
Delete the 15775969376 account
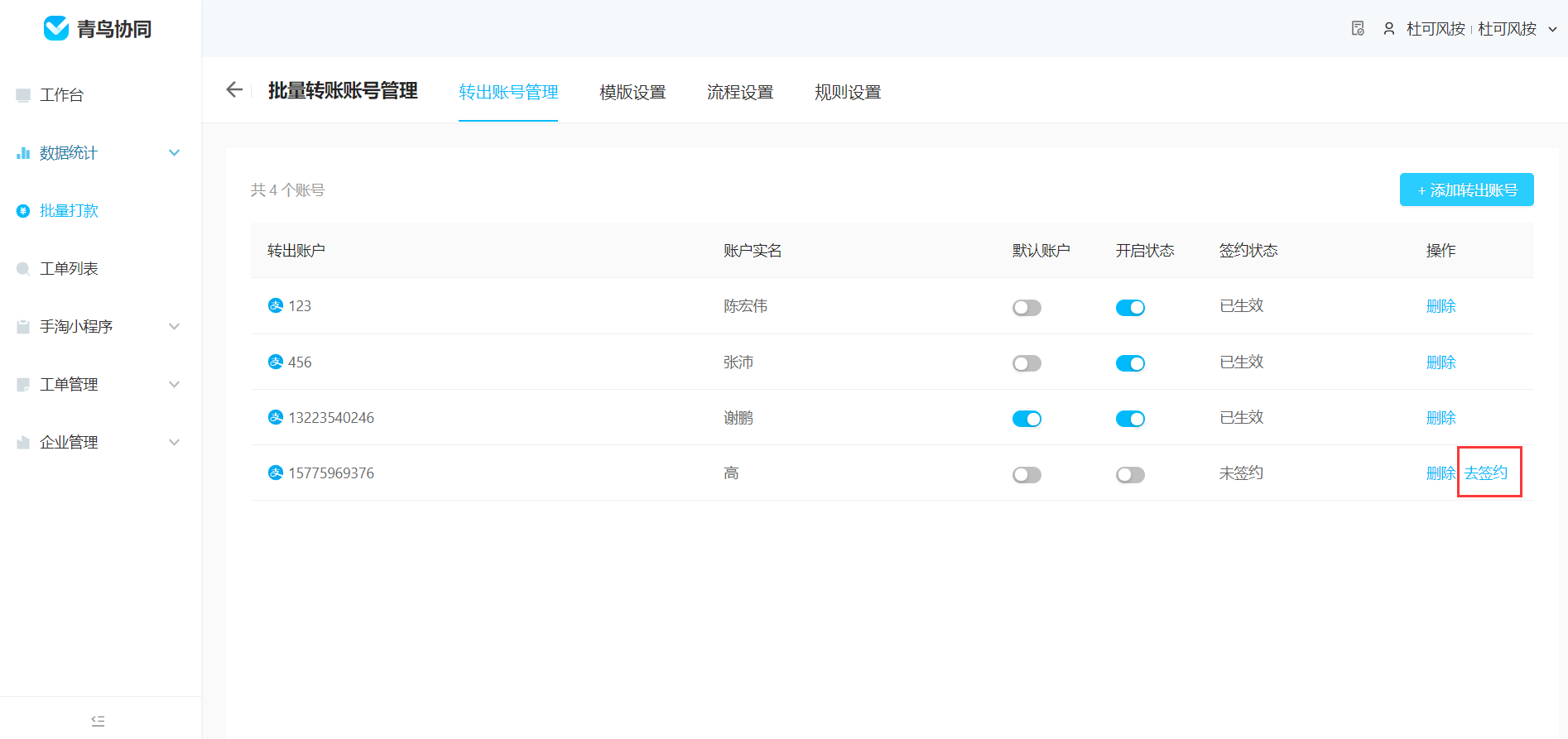tap(1441, 473)
